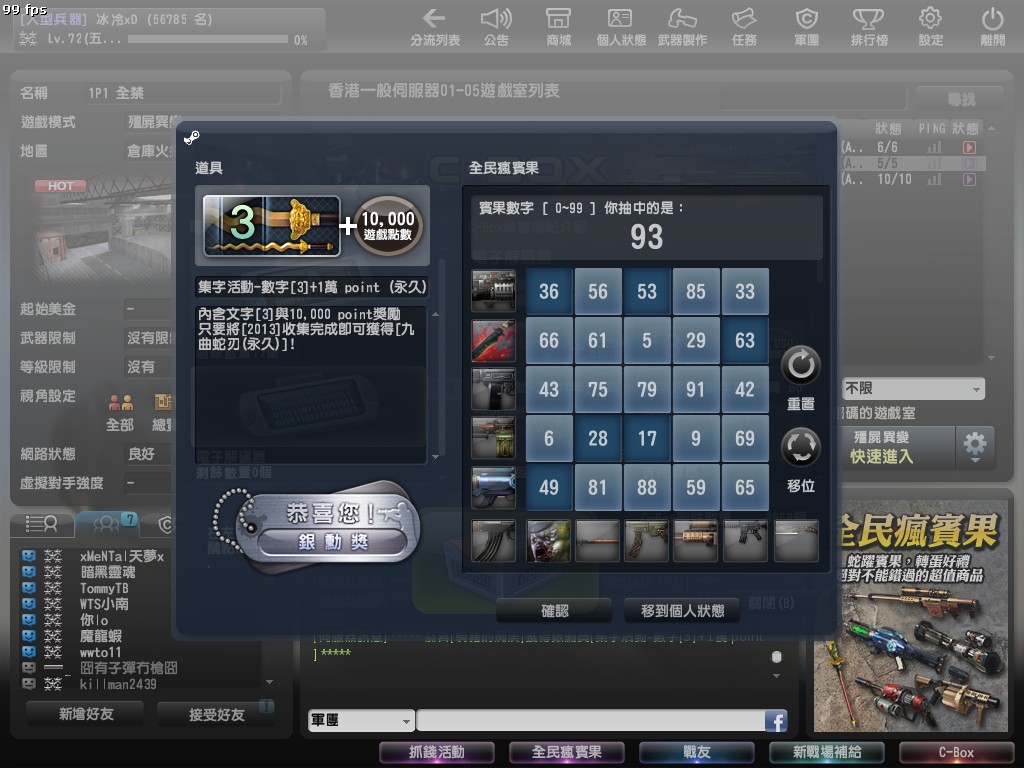Screen dimensions: 1024x768
Task: Click bingo number 5 tile
Action: click(x=647, y=340)
